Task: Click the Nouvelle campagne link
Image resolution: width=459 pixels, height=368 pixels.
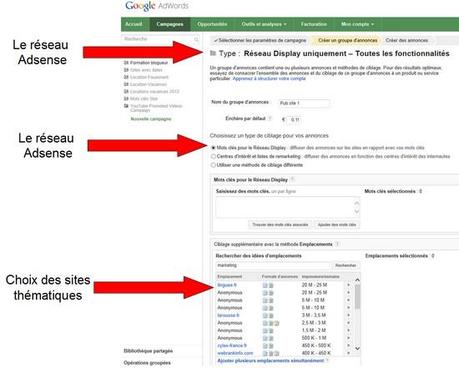Action: click(151, 119)
